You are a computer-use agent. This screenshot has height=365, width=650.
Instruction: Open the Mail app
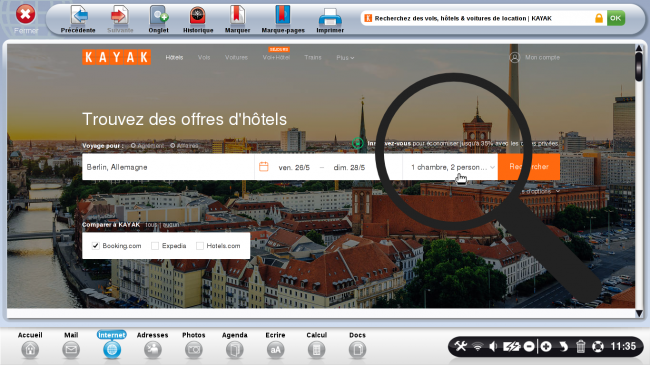click(71, 345)
